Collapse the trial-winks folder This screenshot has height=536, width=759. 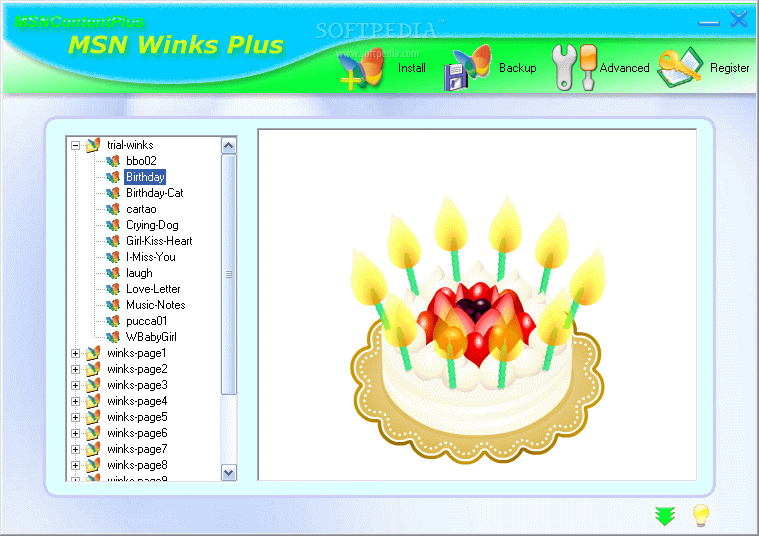click(x=75, y=145)
